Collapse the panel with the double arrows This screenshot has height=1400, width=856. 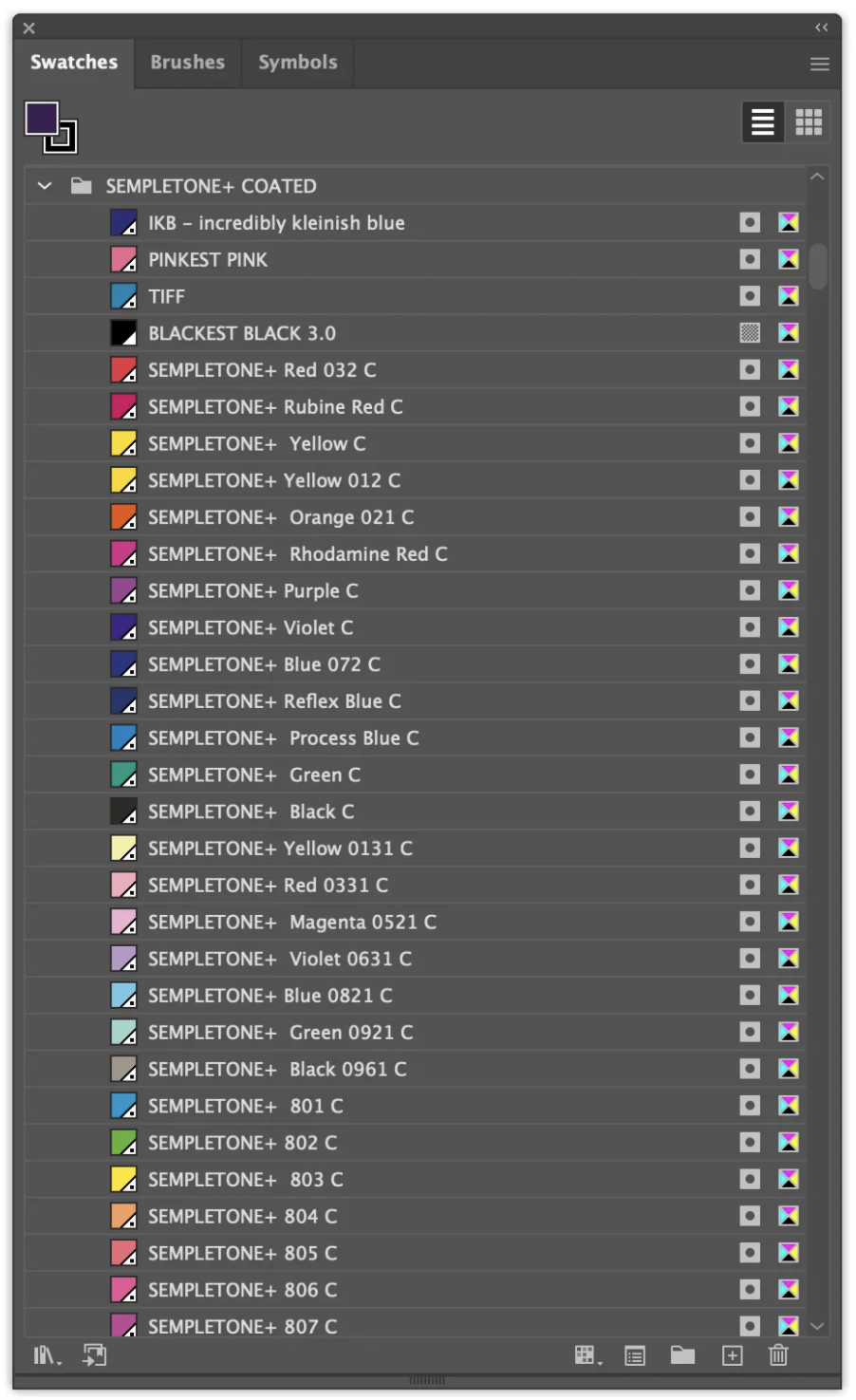(821, 28)
